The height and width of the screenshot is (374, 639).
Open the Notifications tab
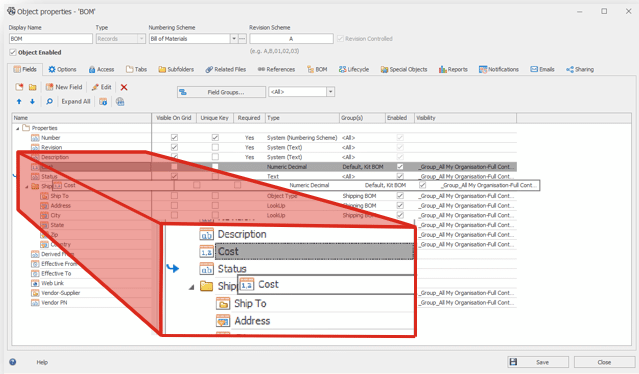pos(499,69)
